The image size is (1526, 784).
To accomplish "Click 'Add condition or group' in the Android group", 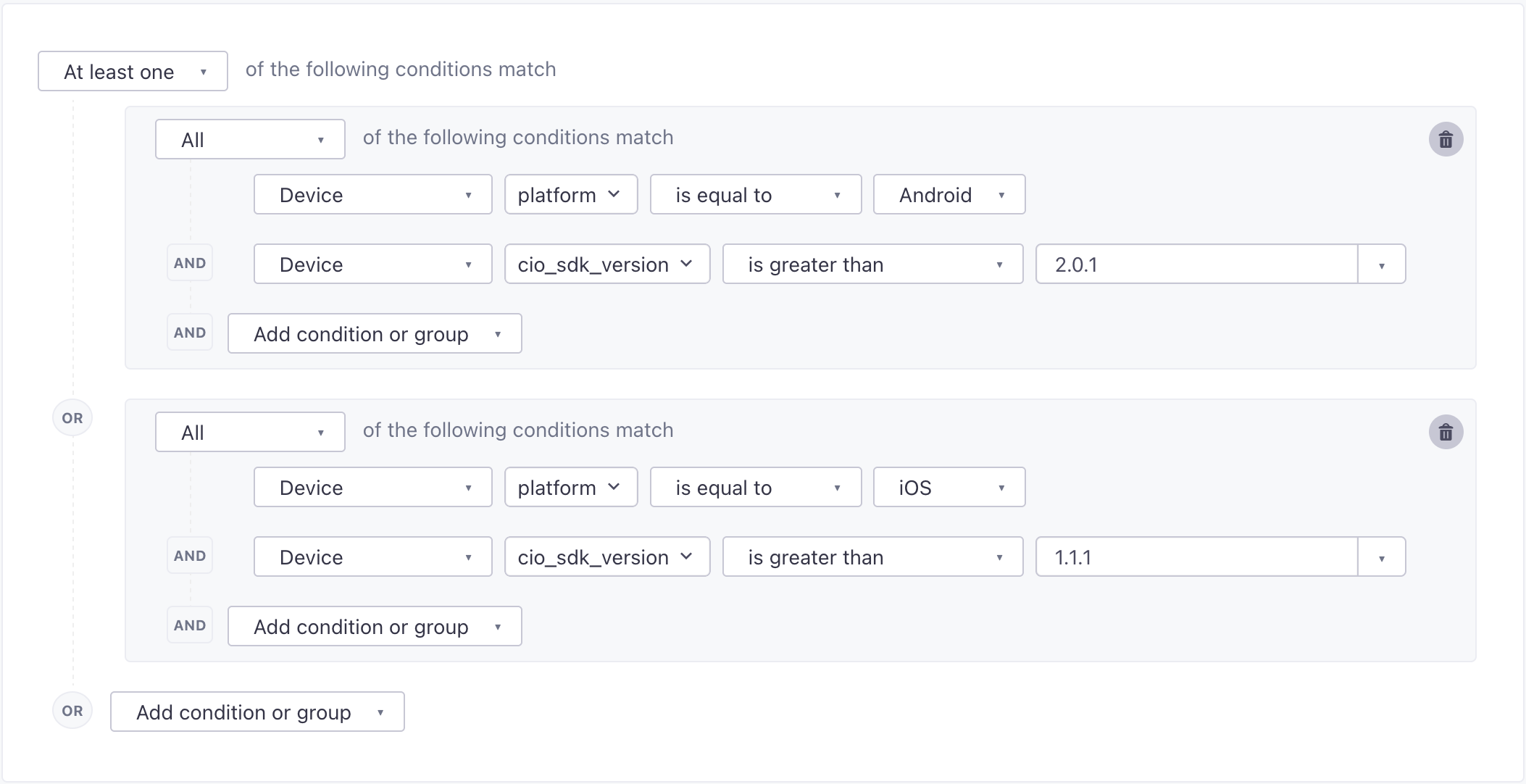I will pyautogui.click(x=374, y=333).
